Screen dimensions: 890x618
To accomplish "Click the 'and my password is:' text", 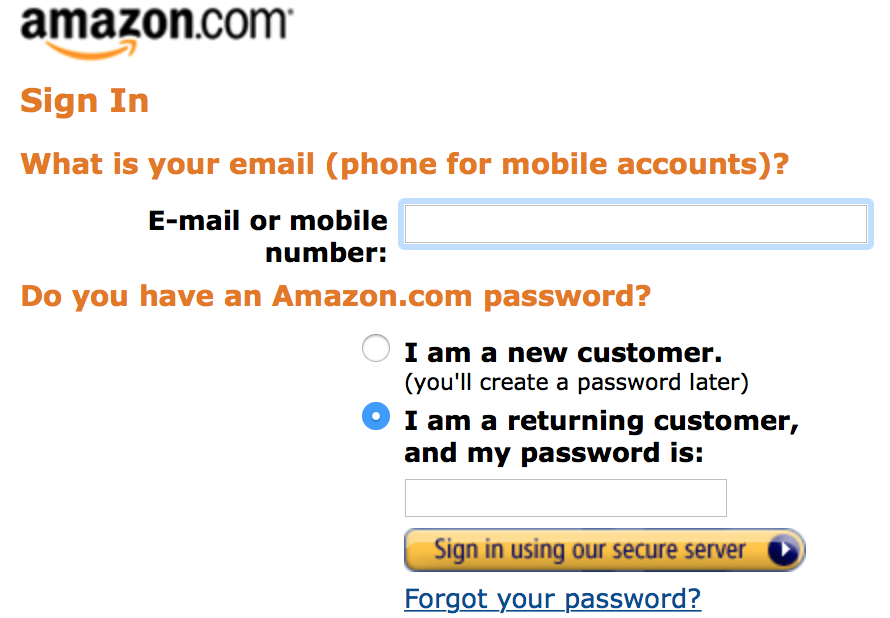I will click(x=553, y=453).
